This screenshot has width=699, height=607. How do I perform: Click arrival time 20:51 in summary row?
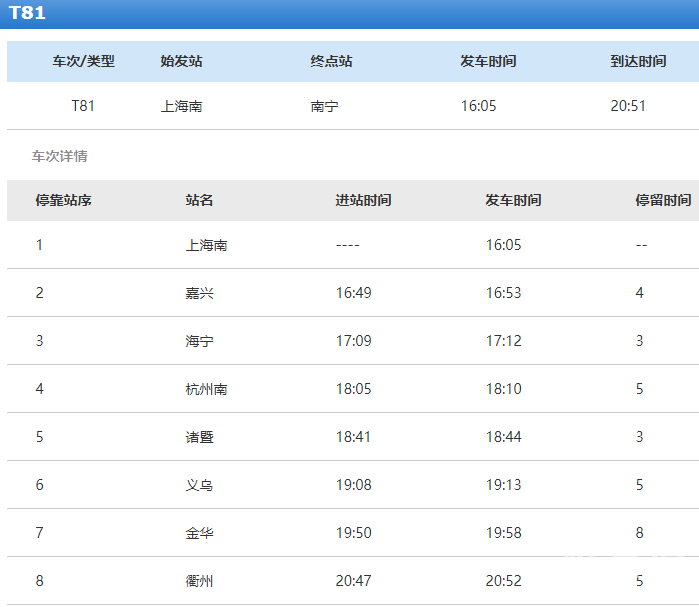629,106
